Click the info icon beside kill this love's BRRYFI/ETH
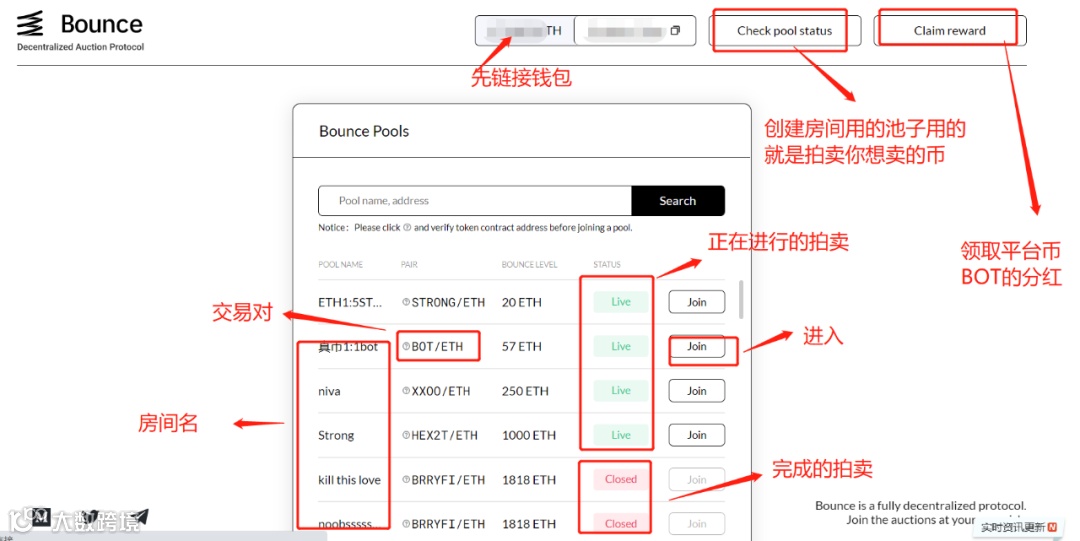The width and height of the screenshot is (1080, 541). pos(406,480)
